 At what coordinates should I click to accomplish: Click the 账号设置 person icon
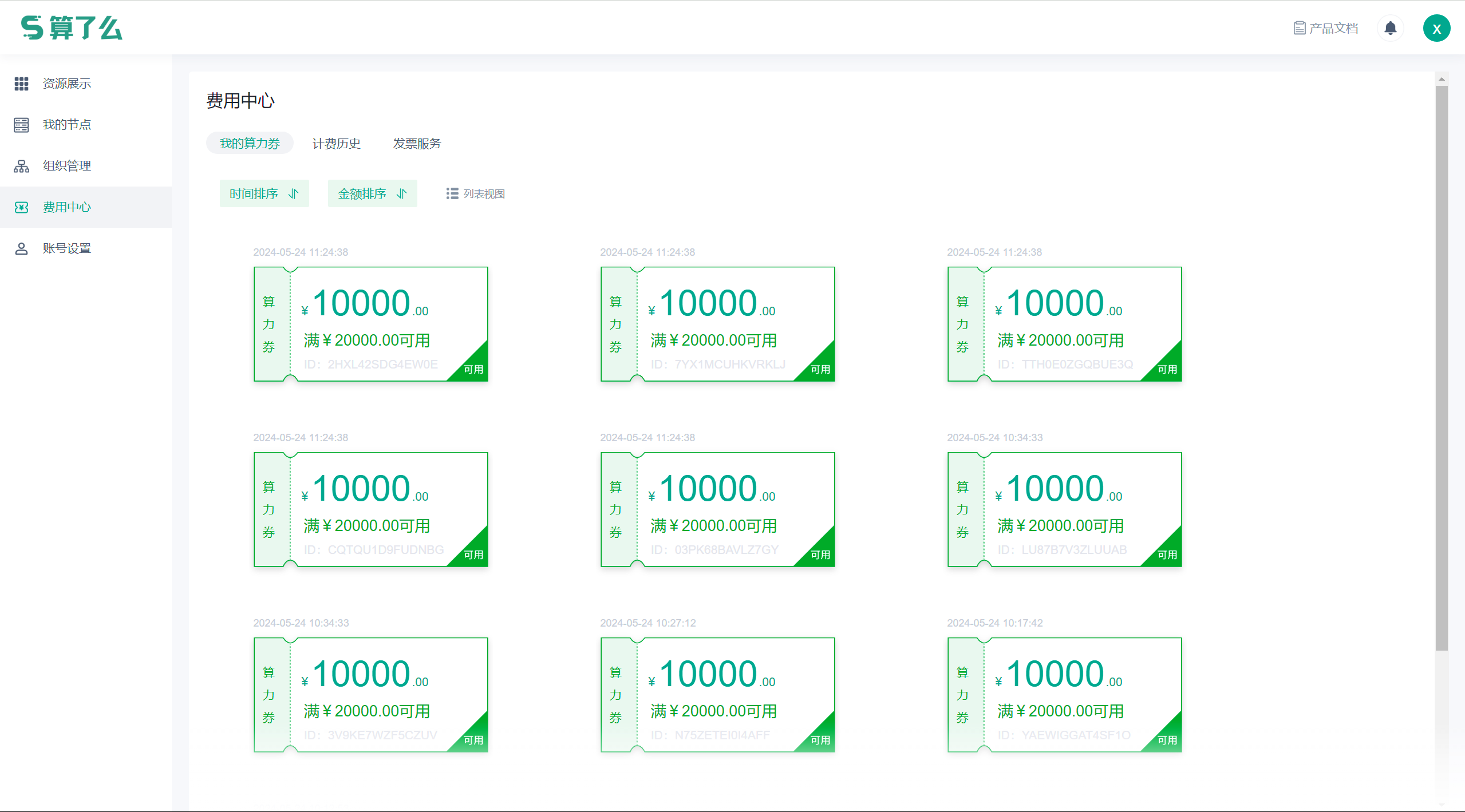(21, 248)
